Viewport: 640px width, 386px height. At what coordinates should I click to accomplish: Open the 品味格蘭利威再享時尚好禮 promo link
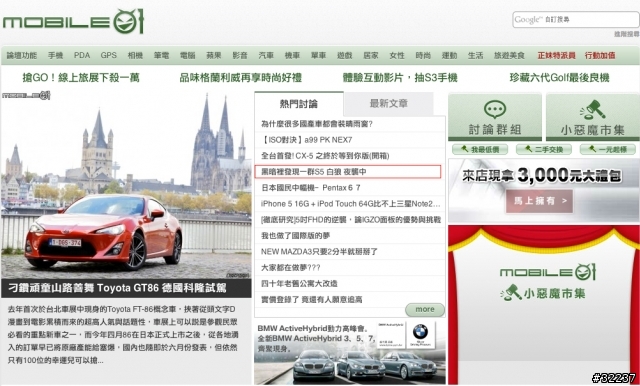[241, 78]
